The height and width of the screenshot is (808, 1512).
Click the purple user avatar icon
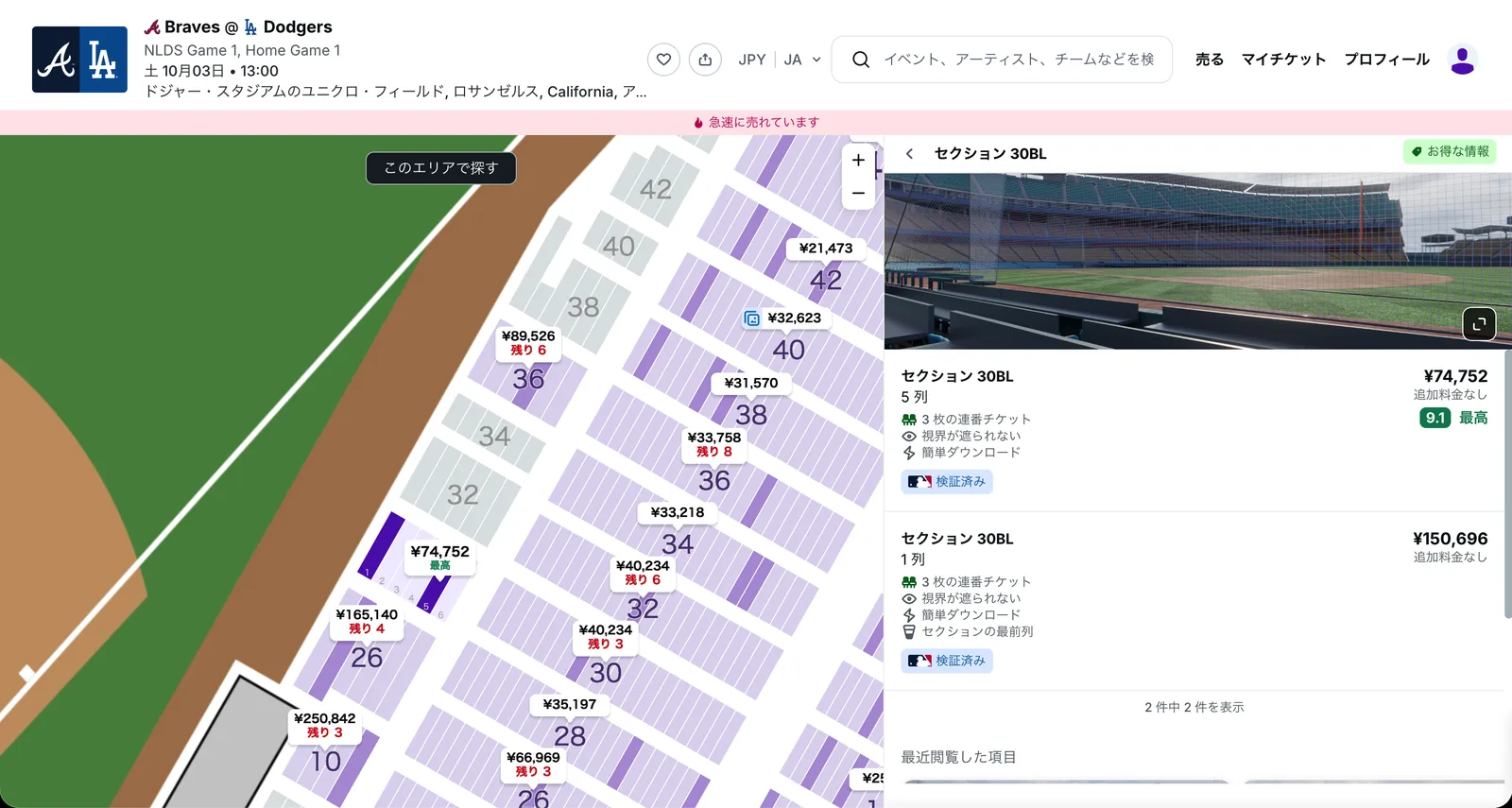(1462, 60)
